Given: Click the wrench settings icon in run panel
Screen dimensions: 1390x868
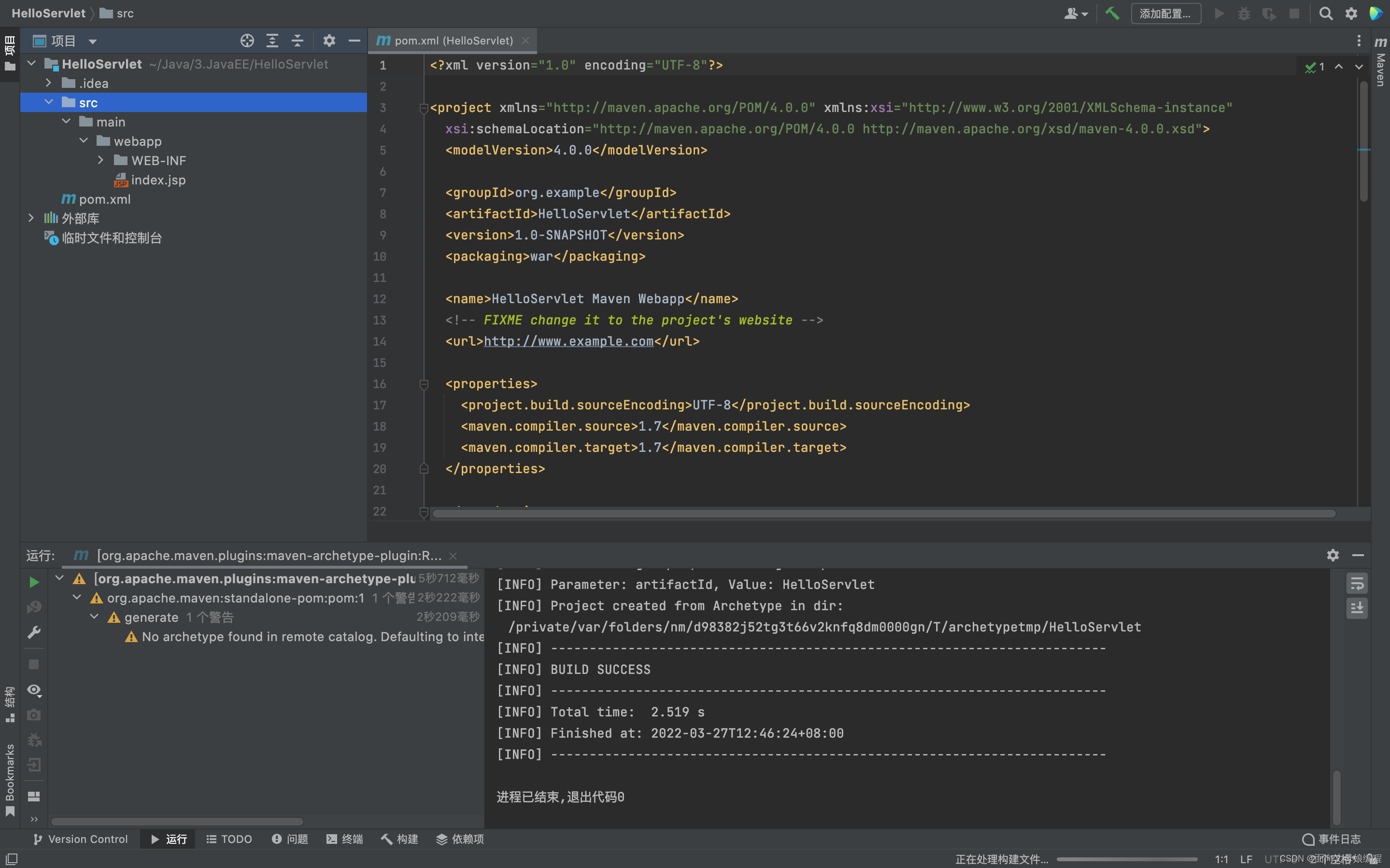Looking at the screenshot, I should point(34,632).
